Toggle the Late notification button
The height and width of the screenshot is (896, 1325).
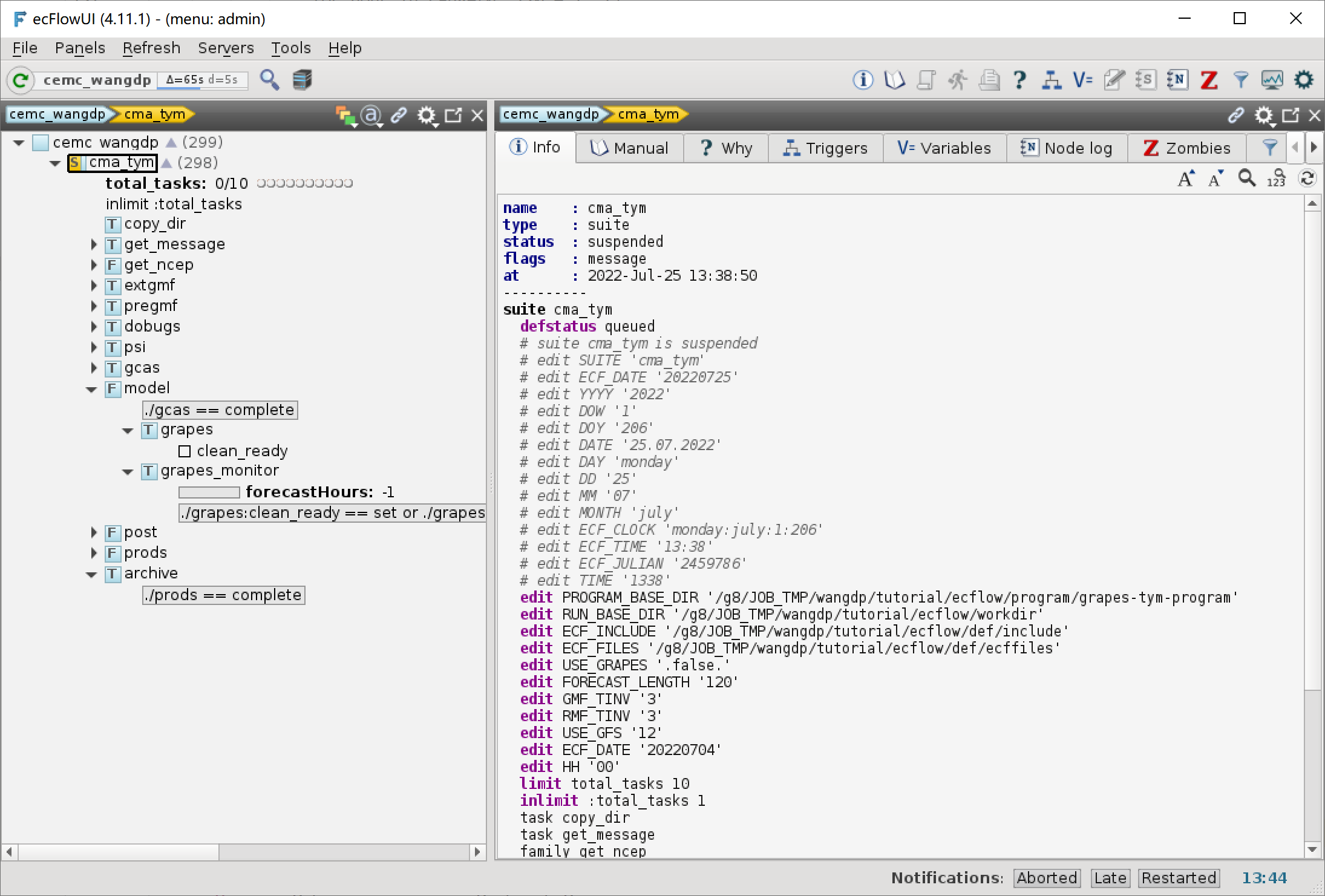pyautogui.click(x=1110, y=878)
